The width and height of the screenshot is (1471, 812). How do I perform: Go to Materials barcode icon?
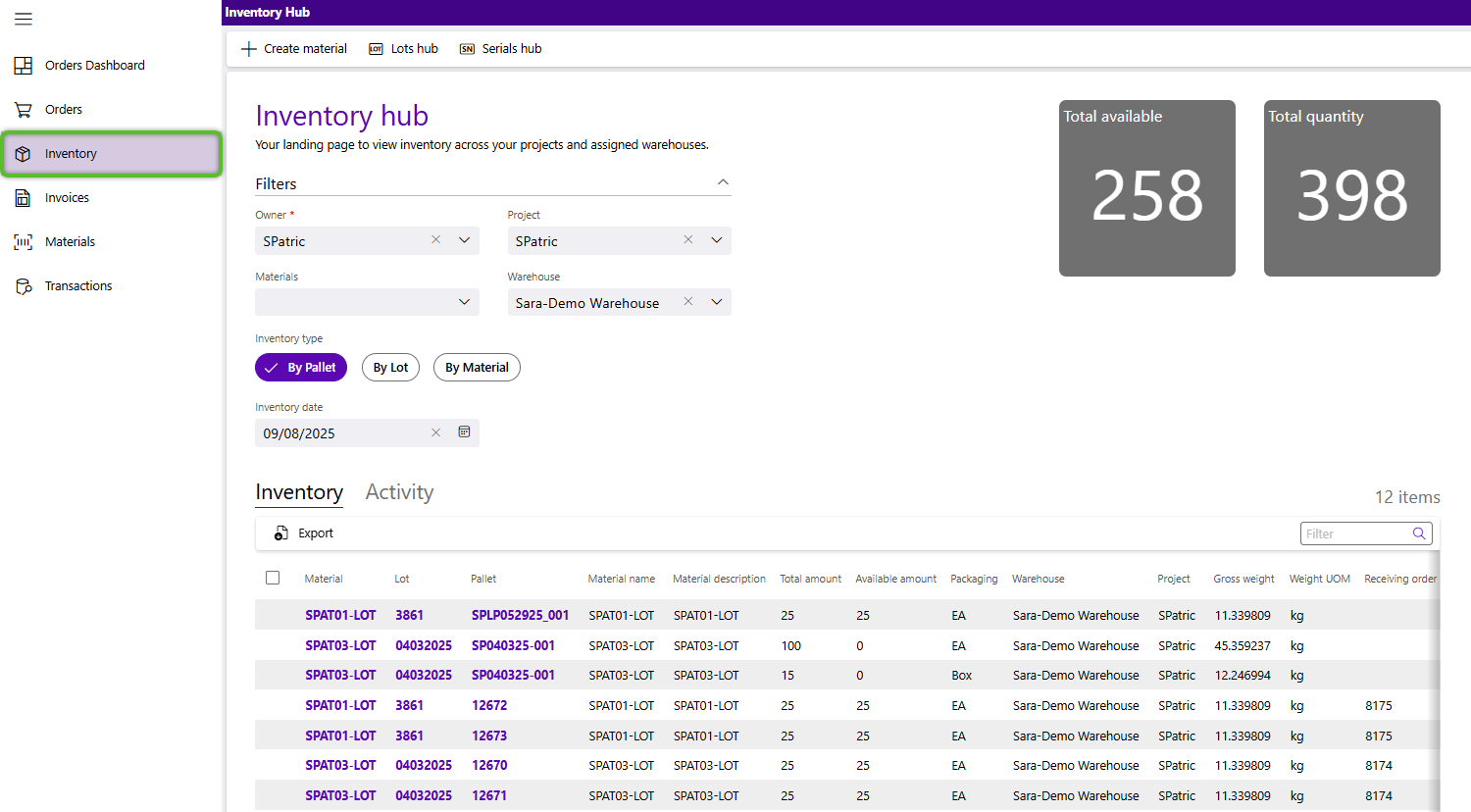[x=24, y=242]
